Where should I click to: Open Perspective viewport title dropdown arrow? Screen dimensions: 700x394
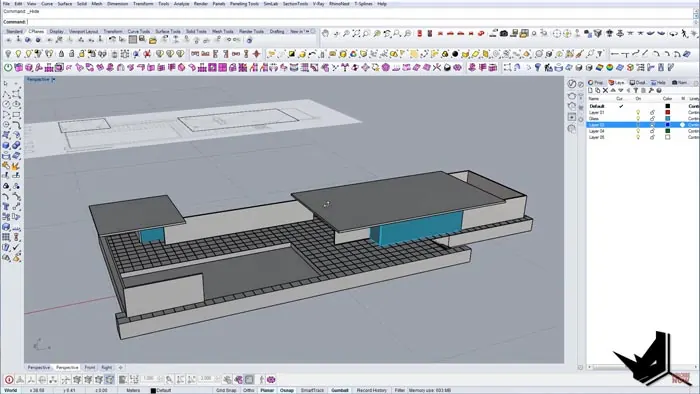click(54, 79)
